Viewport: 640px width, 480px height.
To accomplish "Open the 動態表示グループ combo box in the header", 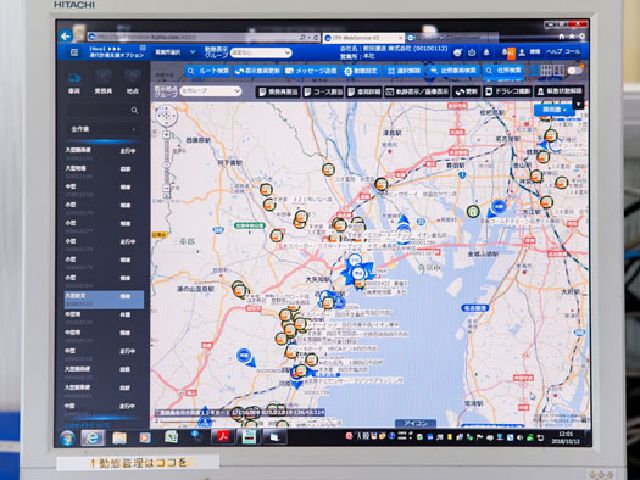I will click(x=260, y=53).
